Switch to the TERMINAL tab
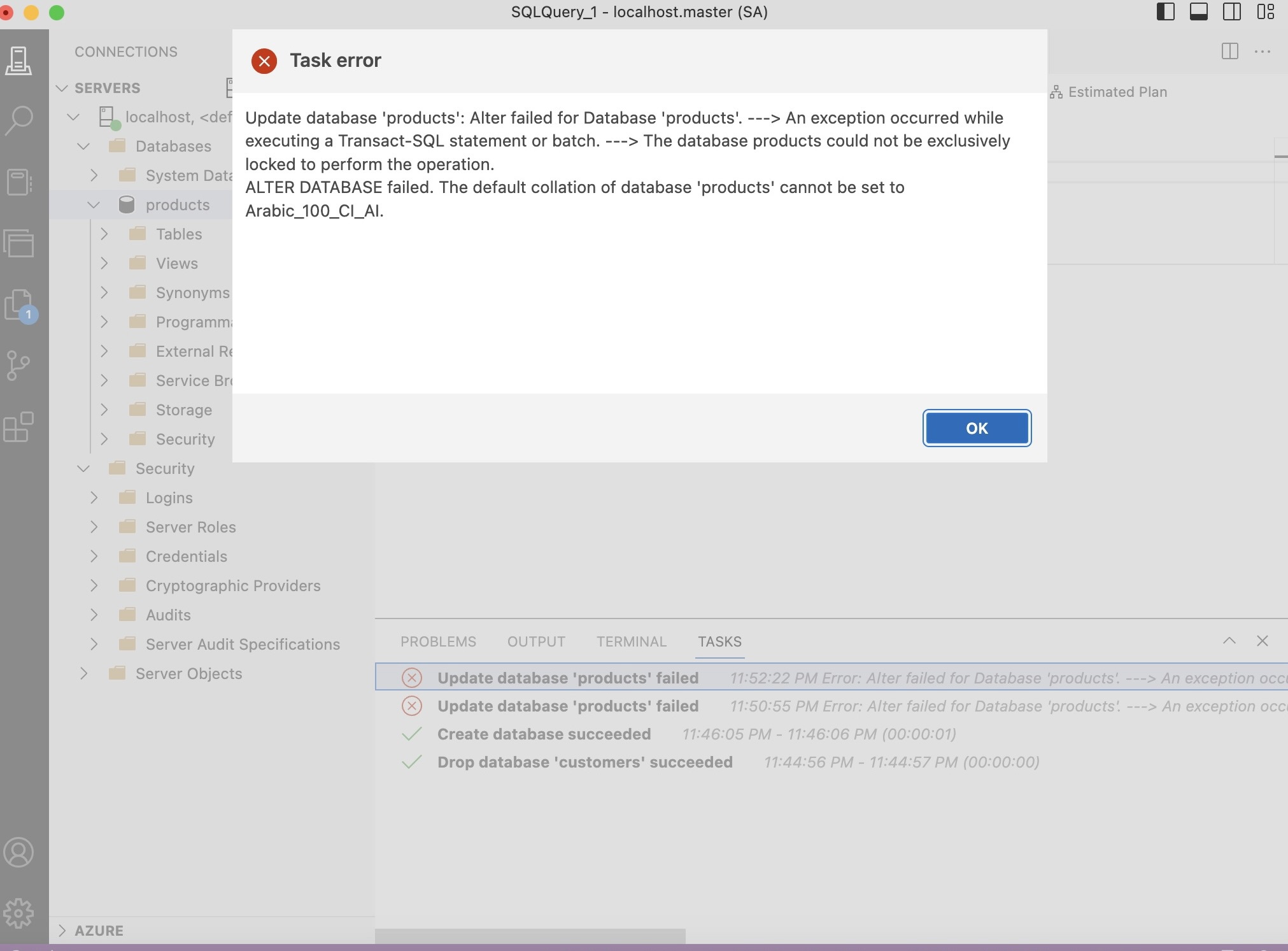1288x951 pixels. [631, 641]
